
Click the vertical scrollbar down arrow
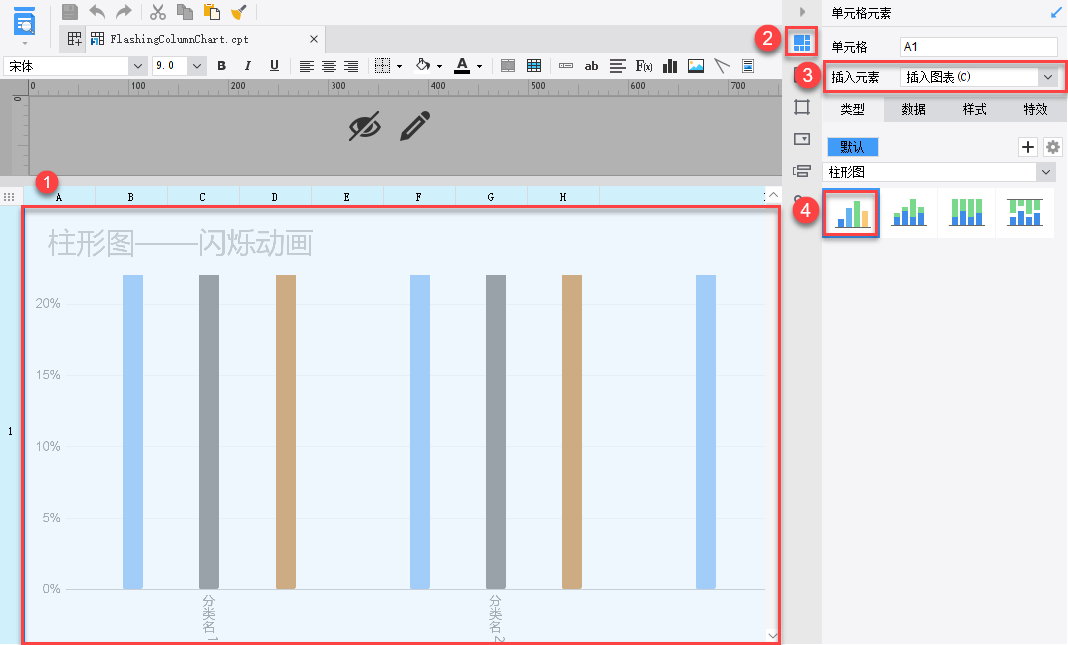point(773,635)
